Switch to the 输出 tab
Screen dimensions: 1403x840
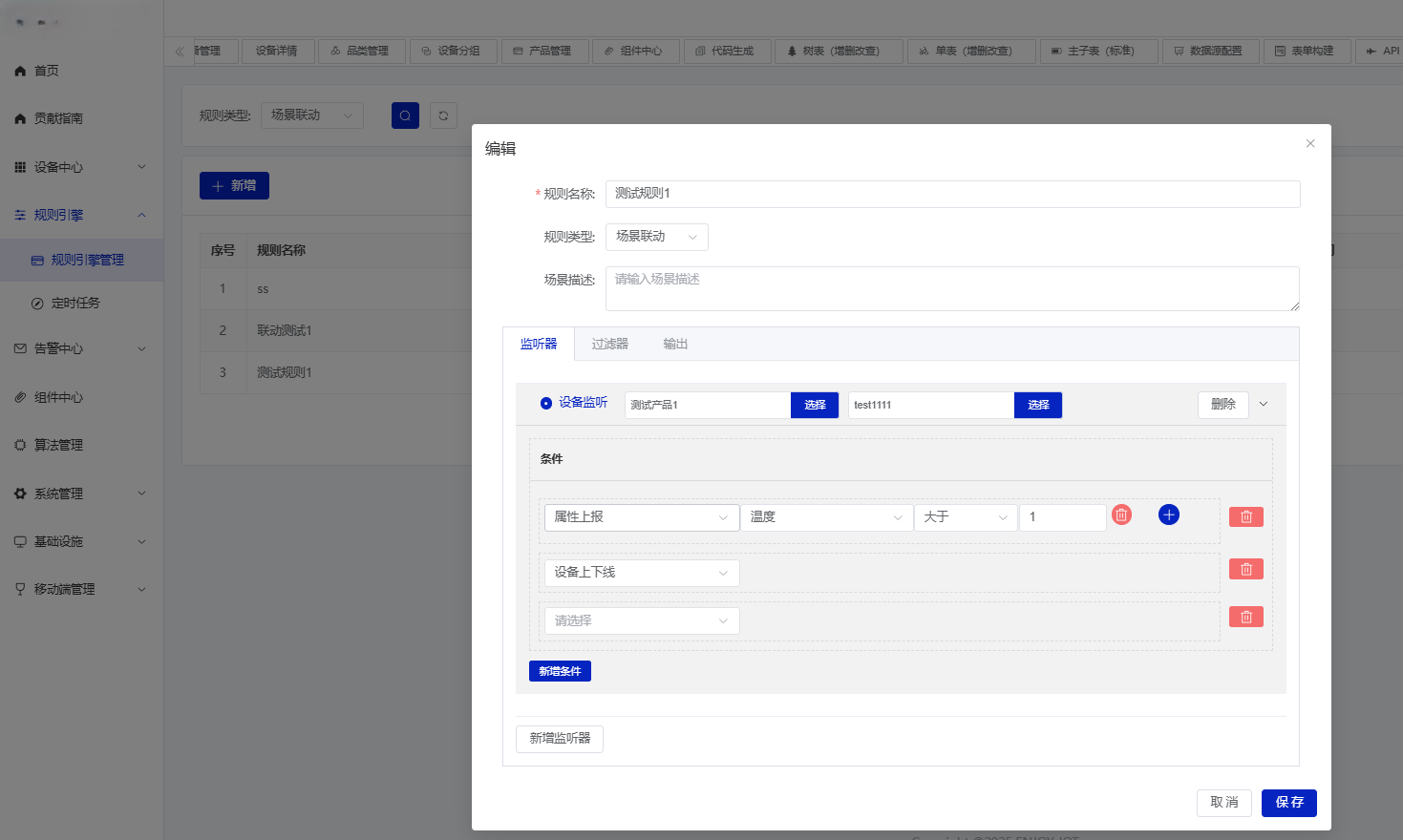(676, 344)
